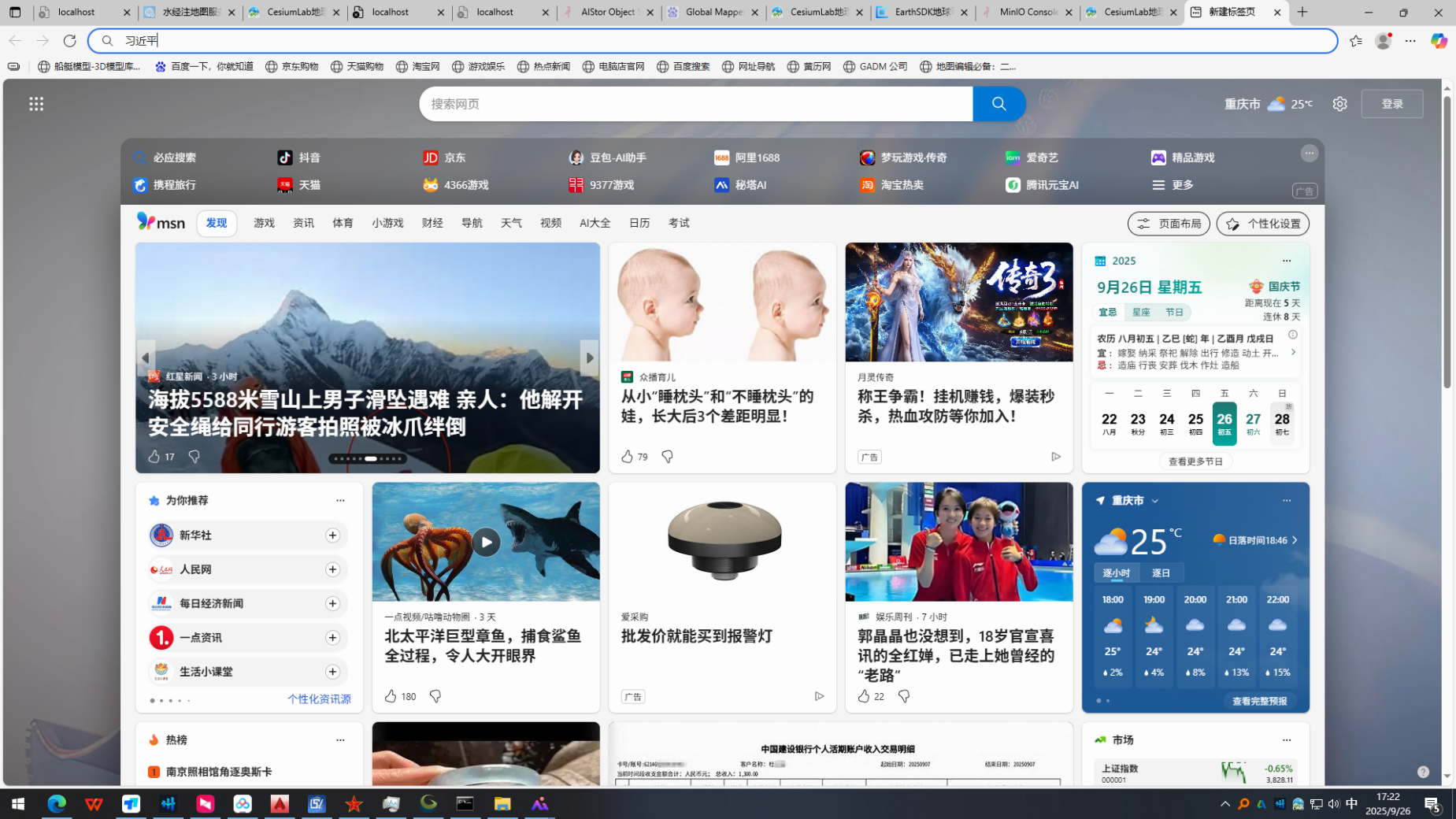Open 个性化设置 button
The width and height of the screenshot is (1456, 819).
pos(1262,224)
